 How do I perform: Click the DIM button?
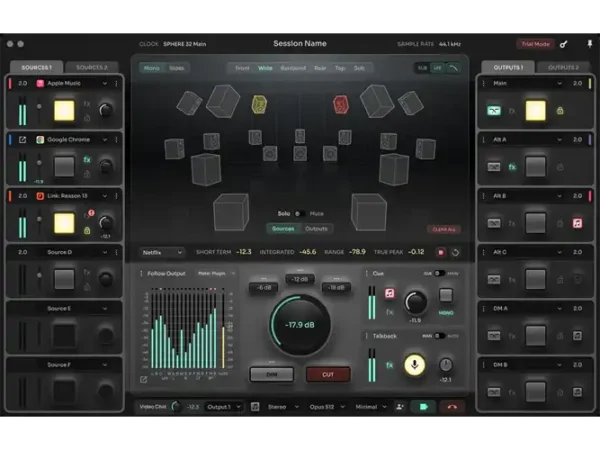[272, 375]
